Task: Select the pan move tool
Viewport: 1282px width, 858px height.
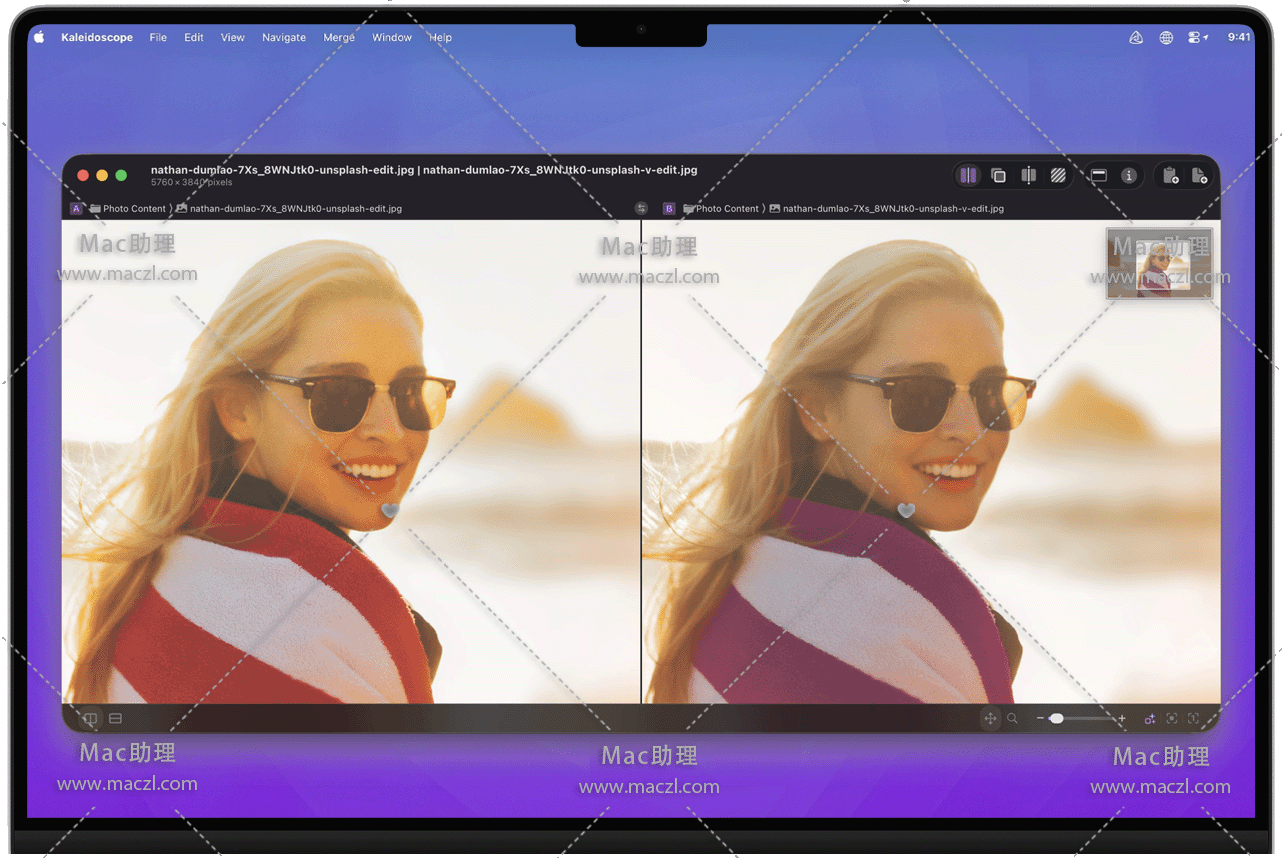Action: coord(990,718)
